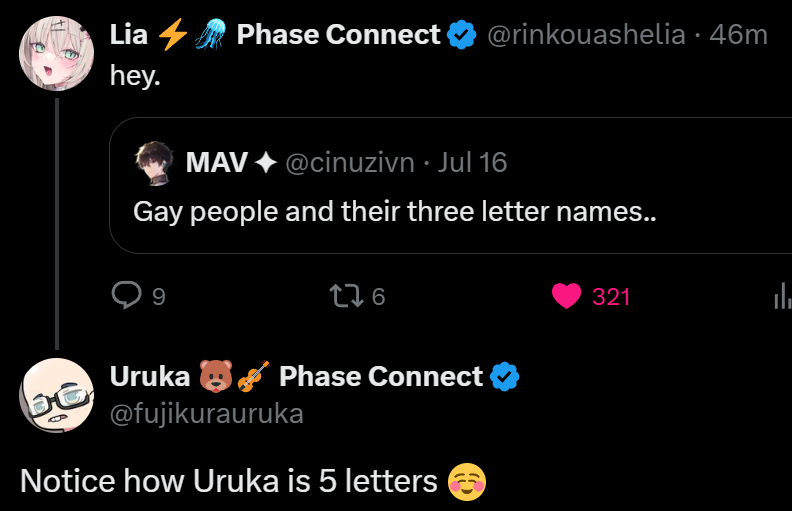Open Uruka's bald glasses avatar picture
This screenshot has width=792, height=511.
tap(57, 395)
